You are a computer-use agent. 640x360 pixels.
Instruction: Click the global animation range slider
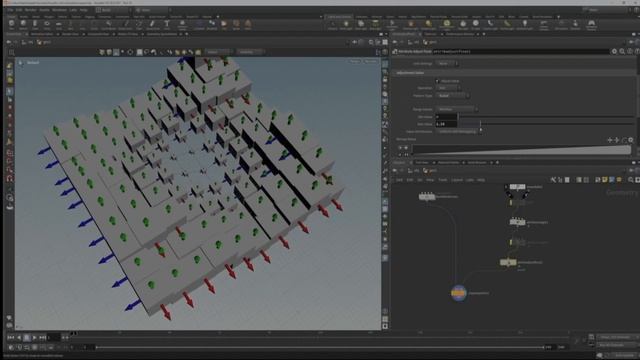[x=320, y=347]
